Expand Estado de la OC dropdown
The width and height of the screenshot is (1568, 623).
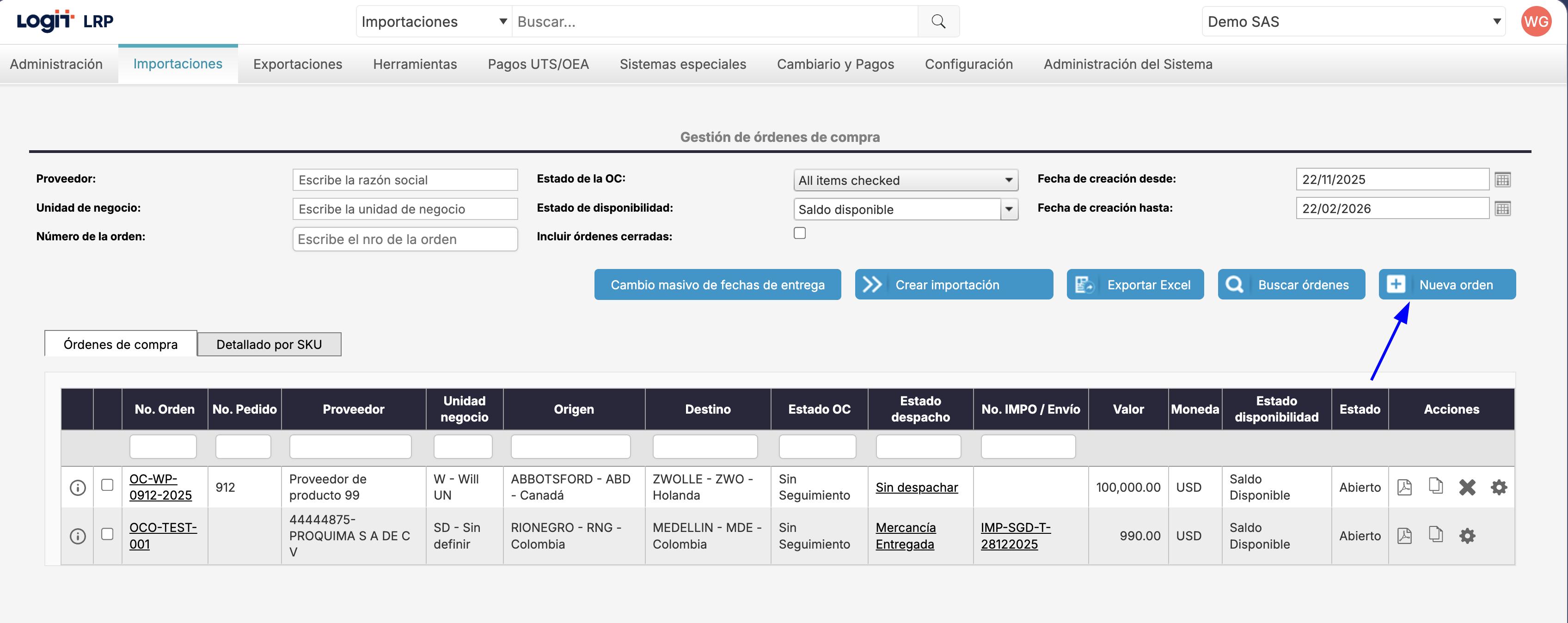(x=905, y=180)
